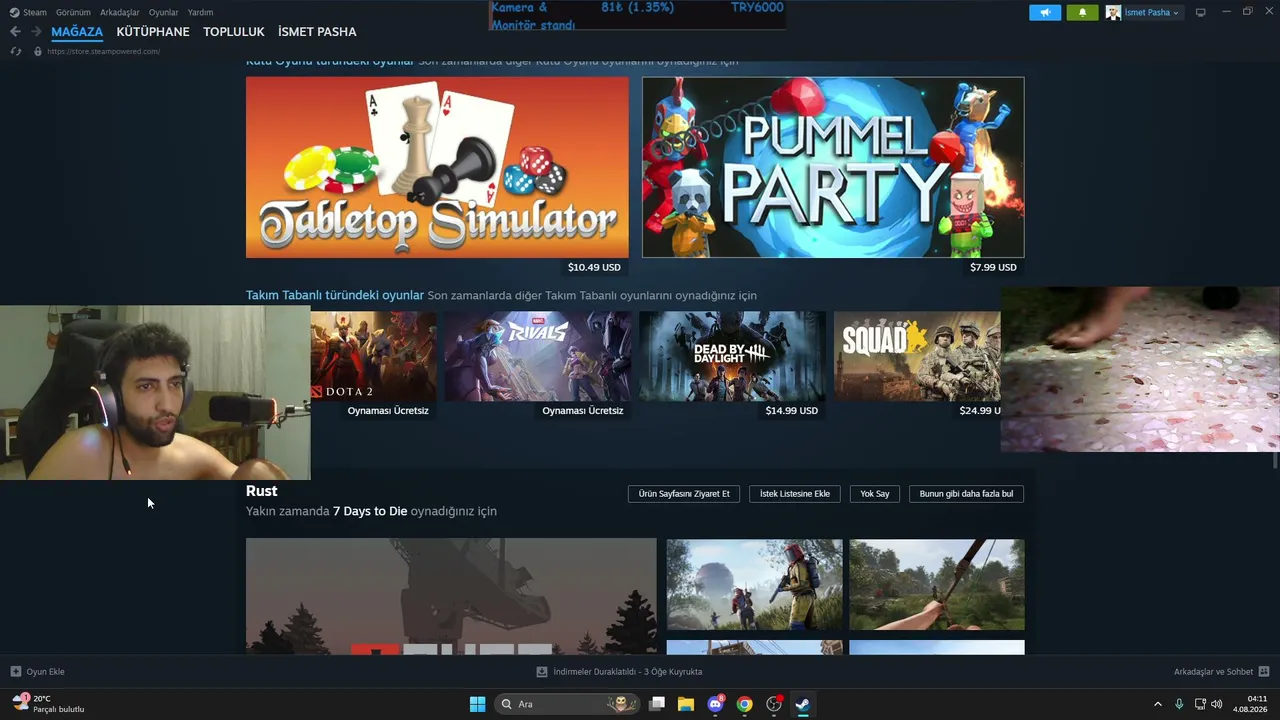This screenshot has width=1280, height=720.
Task: Open the microphone tray icon
Action: (x=1179, y=704)
